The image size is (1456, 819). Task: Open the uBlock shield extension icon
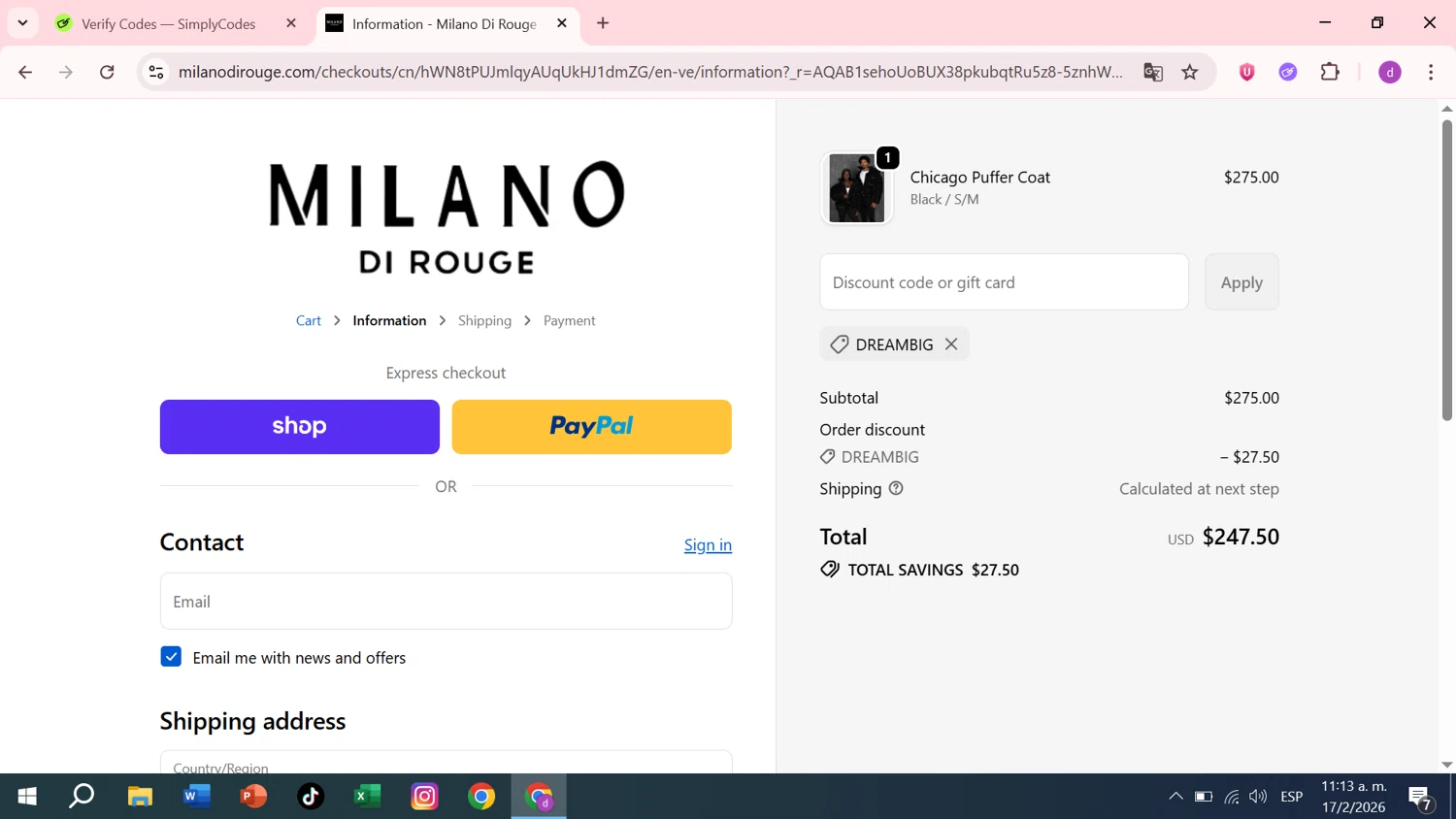pos(1247,72)
